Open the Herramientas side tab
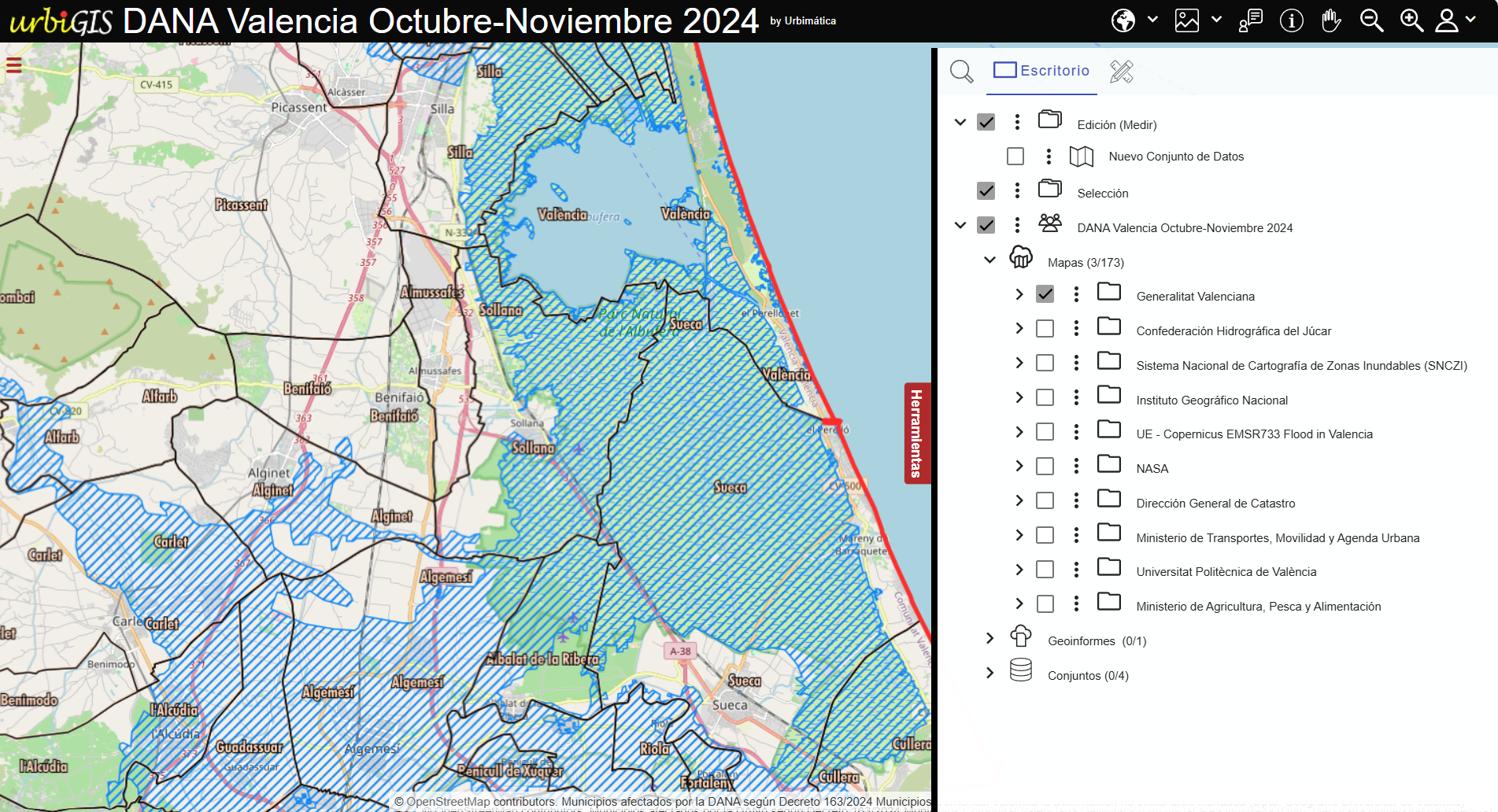This screenshot has width=1498, height=812. coord(917,434)
